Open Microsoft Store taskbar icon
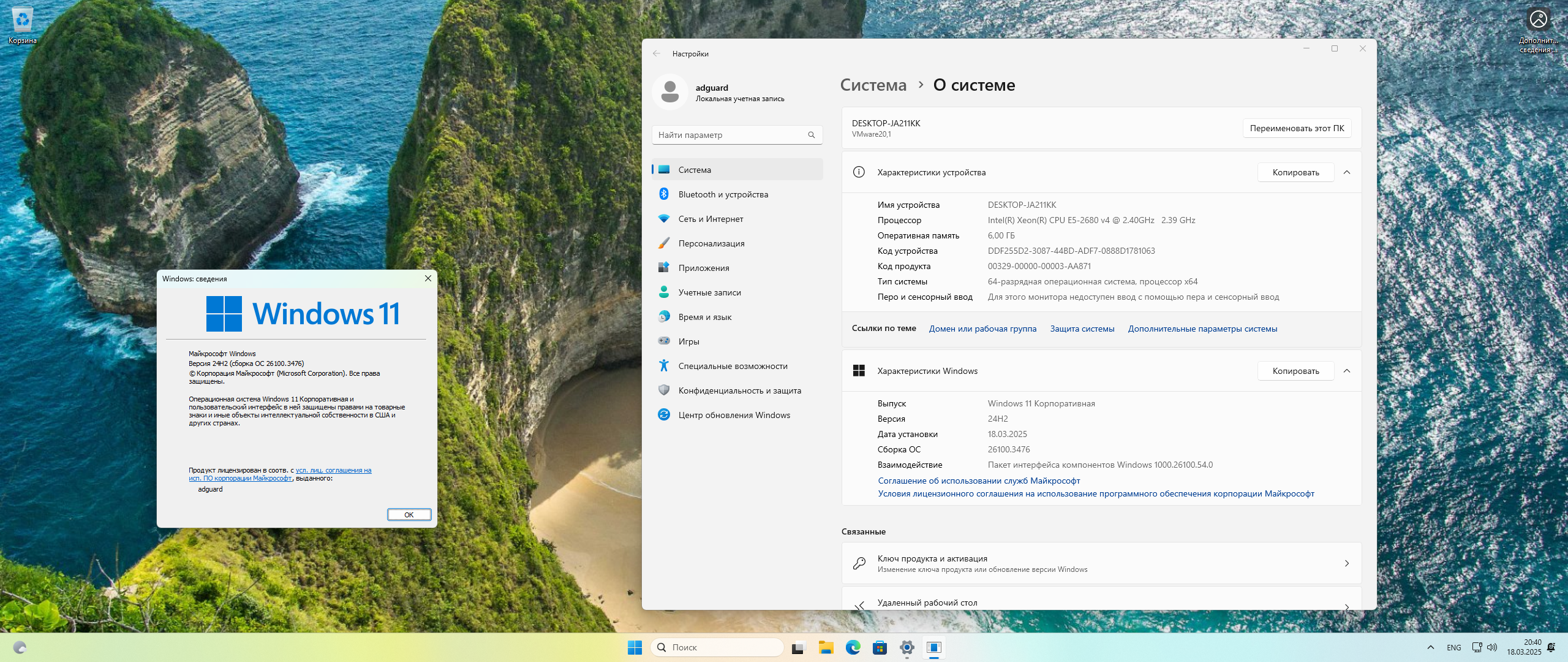This screenshot has height=662, width=1568. tap(880, 647)
